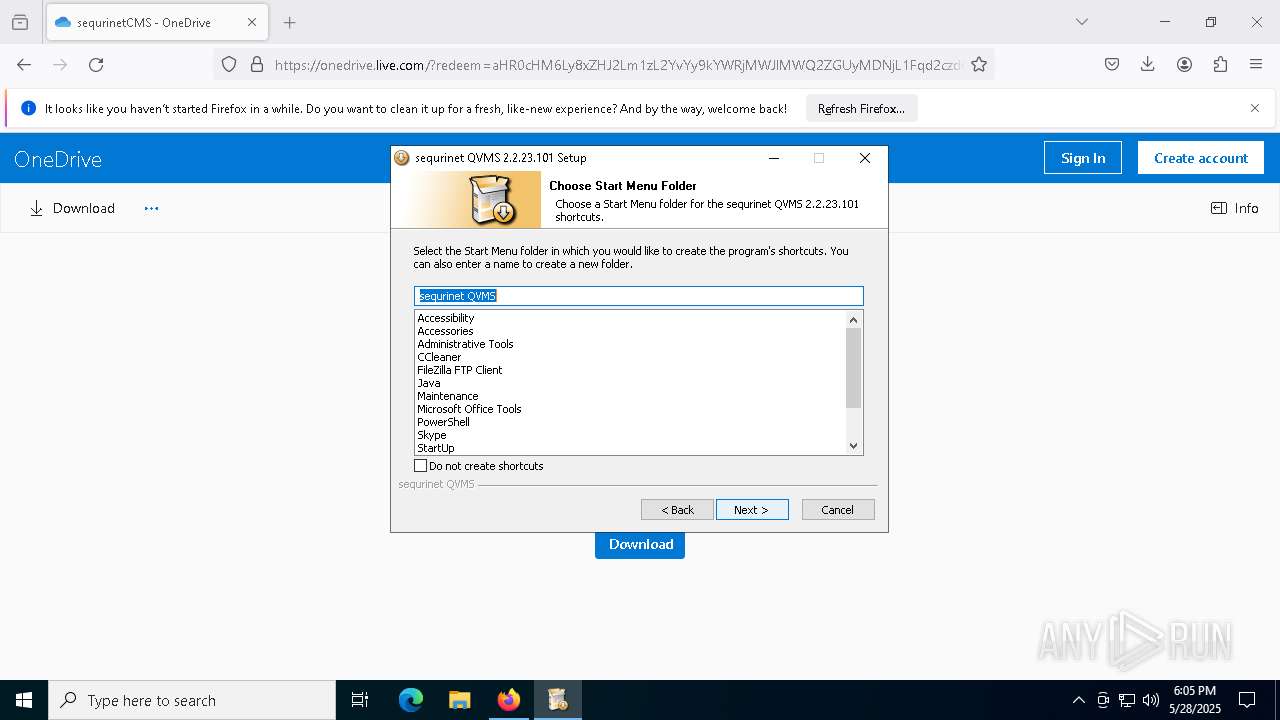
Task: Bookmark this page with the star icon
Action: pos(979,64)
